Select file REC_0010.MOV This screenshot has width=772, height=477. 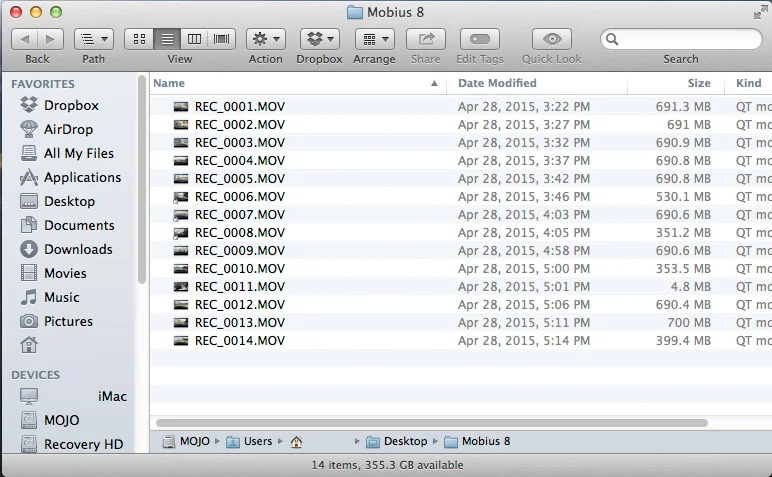point(239,269)
